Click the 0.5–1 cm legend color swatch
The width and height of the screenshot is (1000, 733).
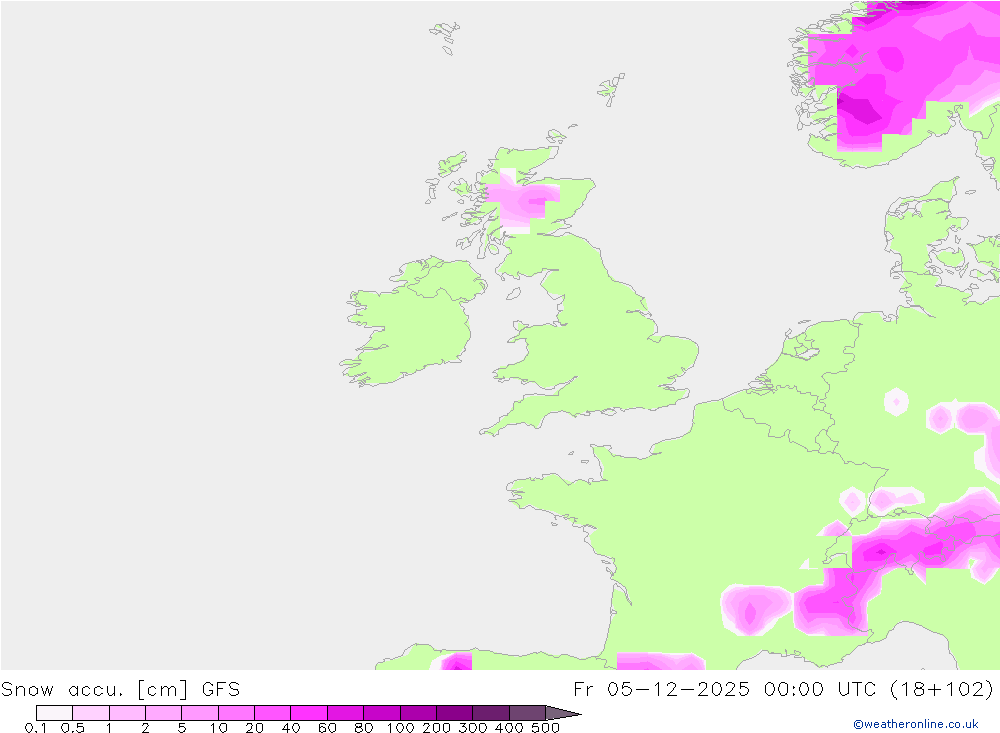pyautogui.click(x=91, y=713)
